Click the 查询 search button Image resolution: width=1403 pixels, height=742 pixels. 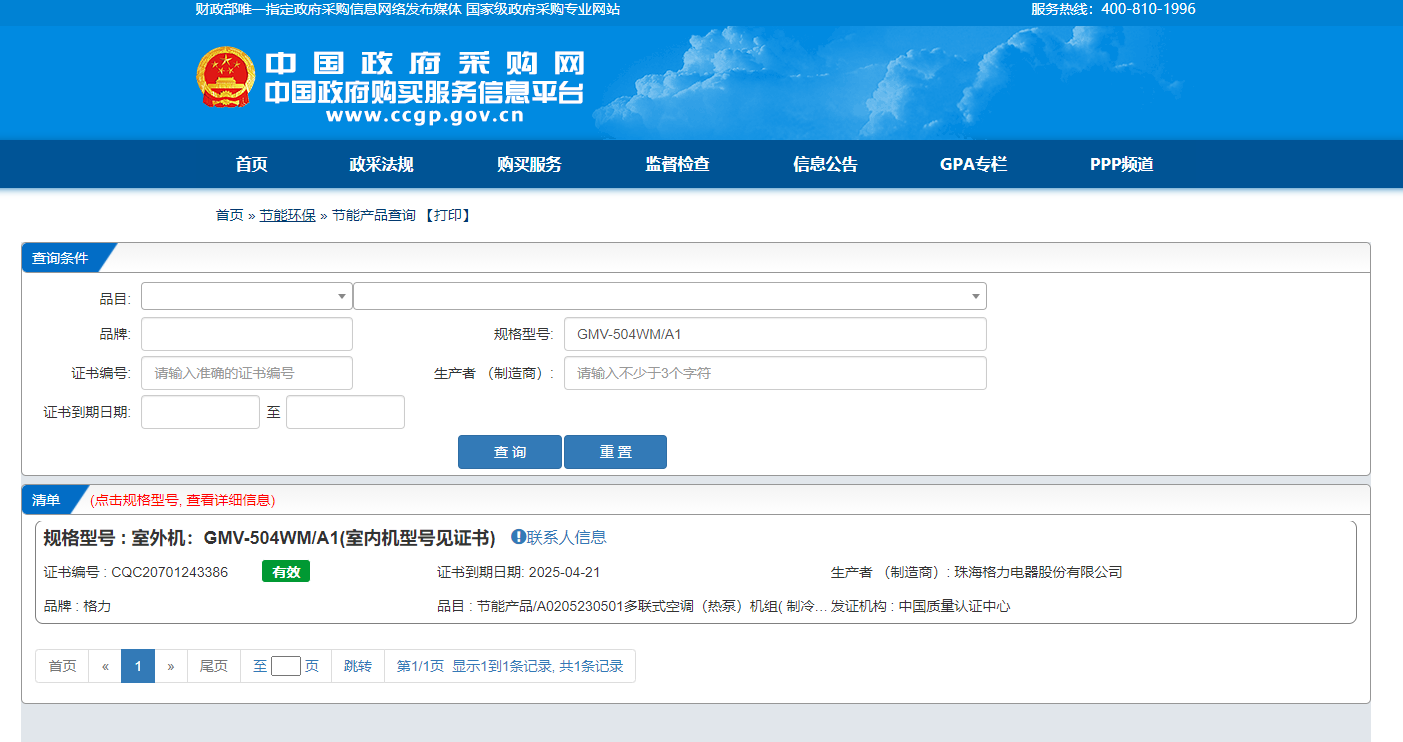(510, 452)
